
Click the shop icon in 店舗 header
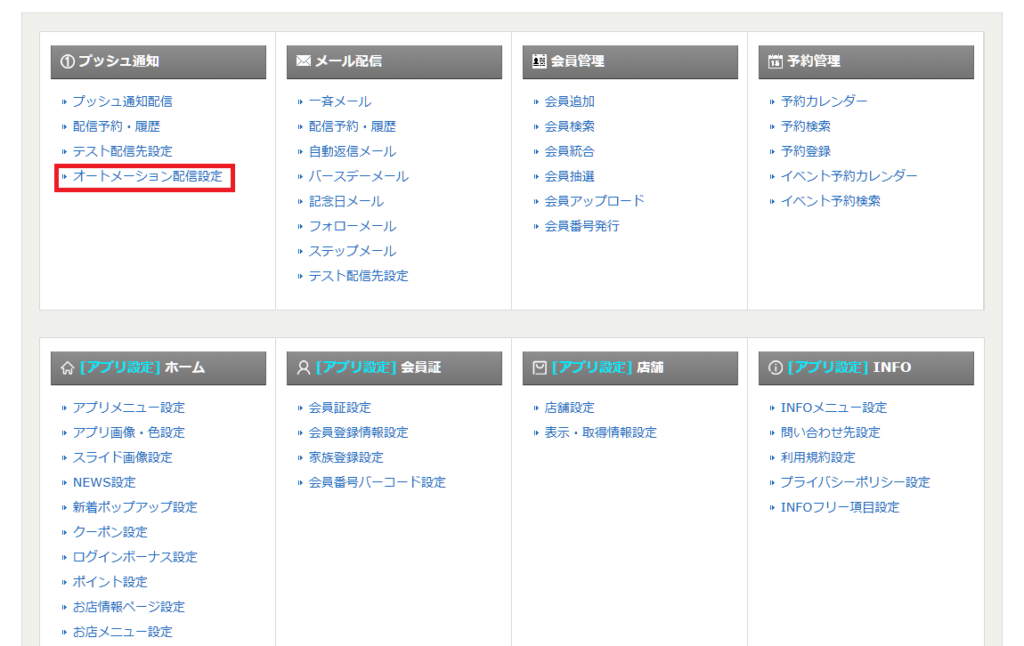(540, 368)
